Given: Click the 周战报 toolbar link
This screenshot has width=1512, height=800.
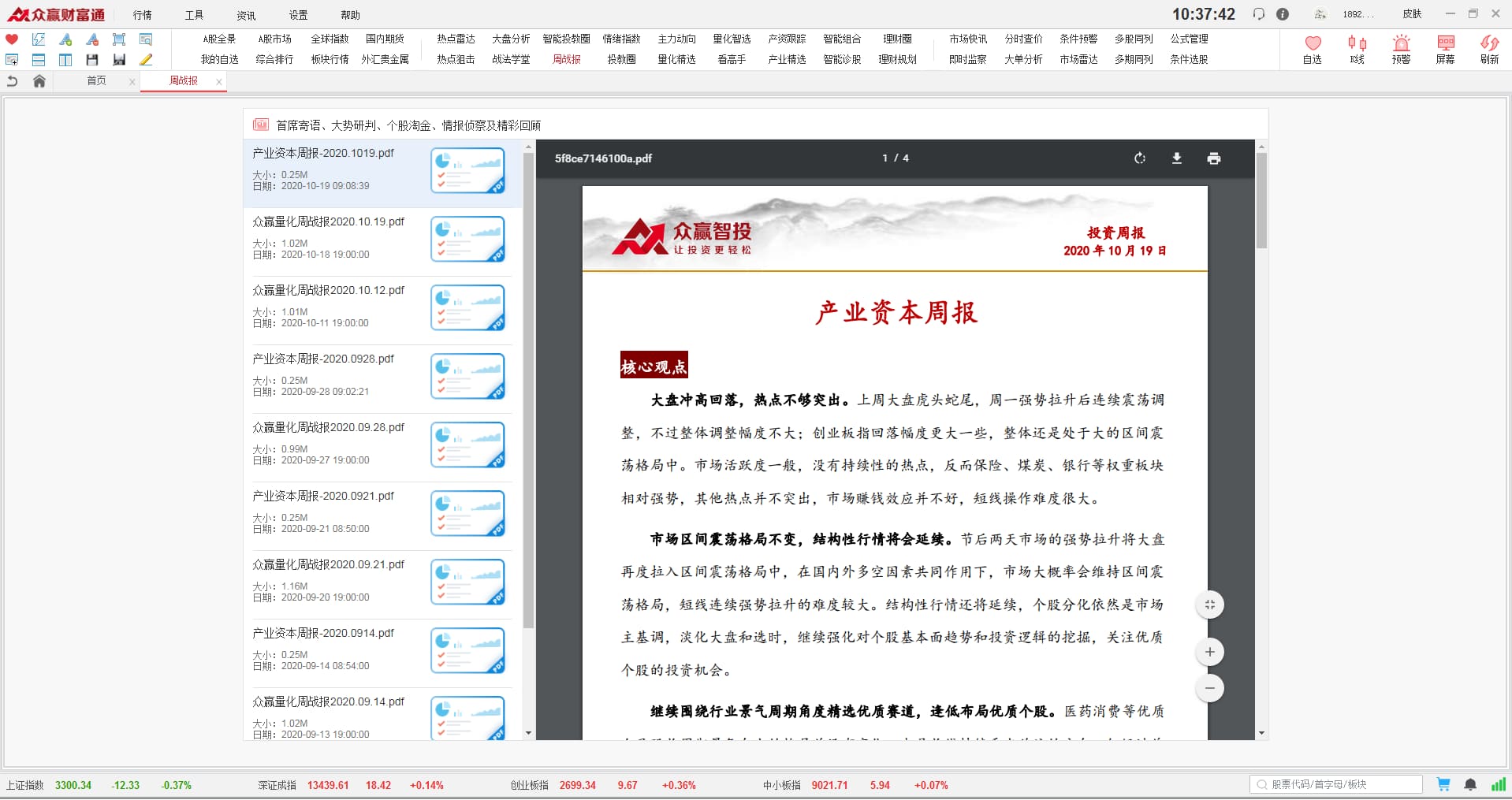Looking at the screenshot, I should coord(566,60).
